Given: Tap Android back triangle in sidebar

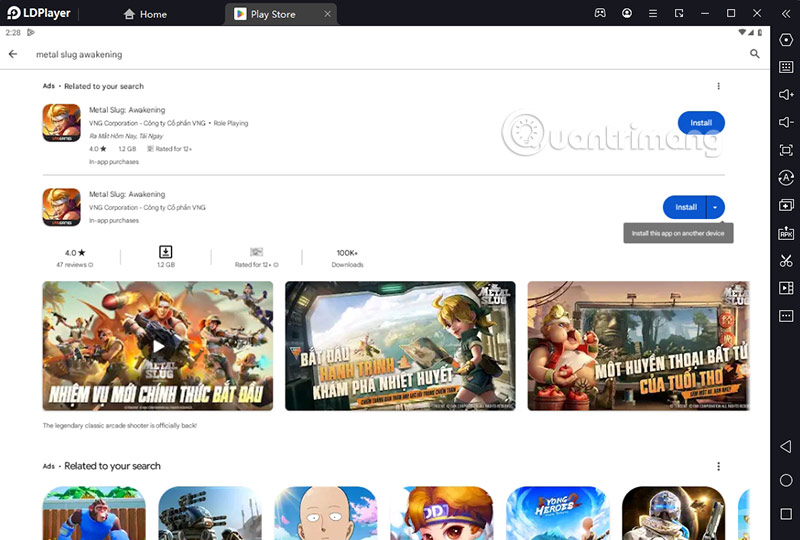Looking at the screenshot, I should (786, 447).
